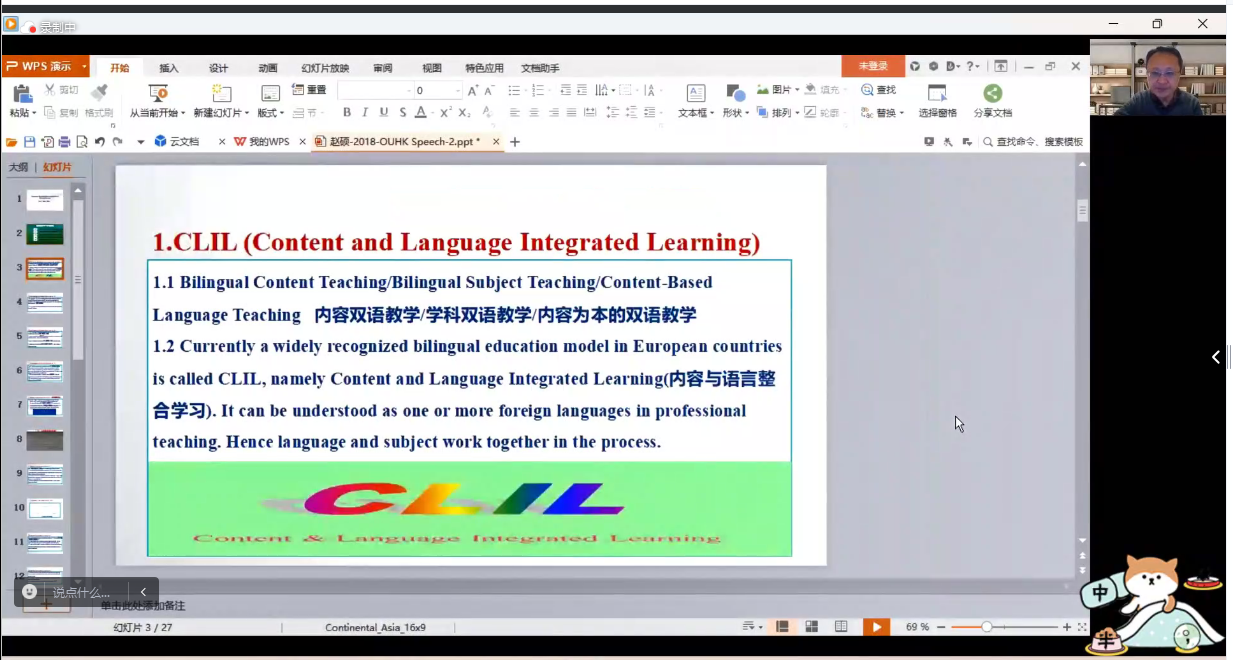The height and width of the screenshot is (660, 1233).
Task: Toggle Italic formatting
Action: [365, 113]
